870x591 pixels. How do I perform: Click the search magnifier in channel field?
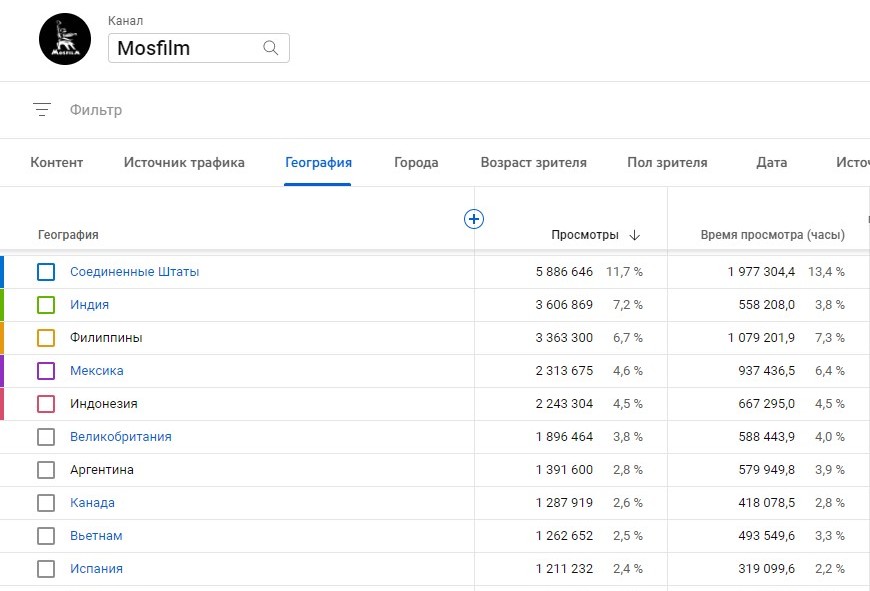click(x=271, y=48)
